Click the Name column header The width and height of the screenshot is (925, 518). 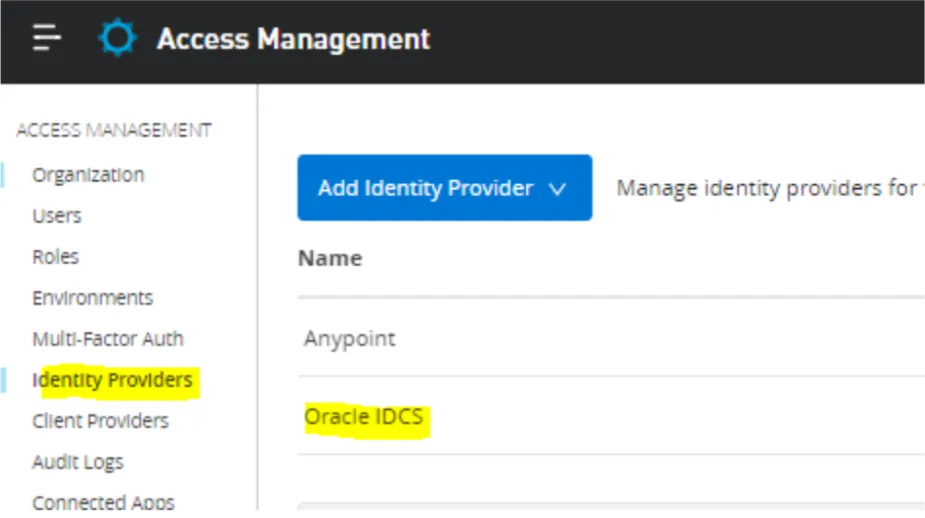(330, 258)
